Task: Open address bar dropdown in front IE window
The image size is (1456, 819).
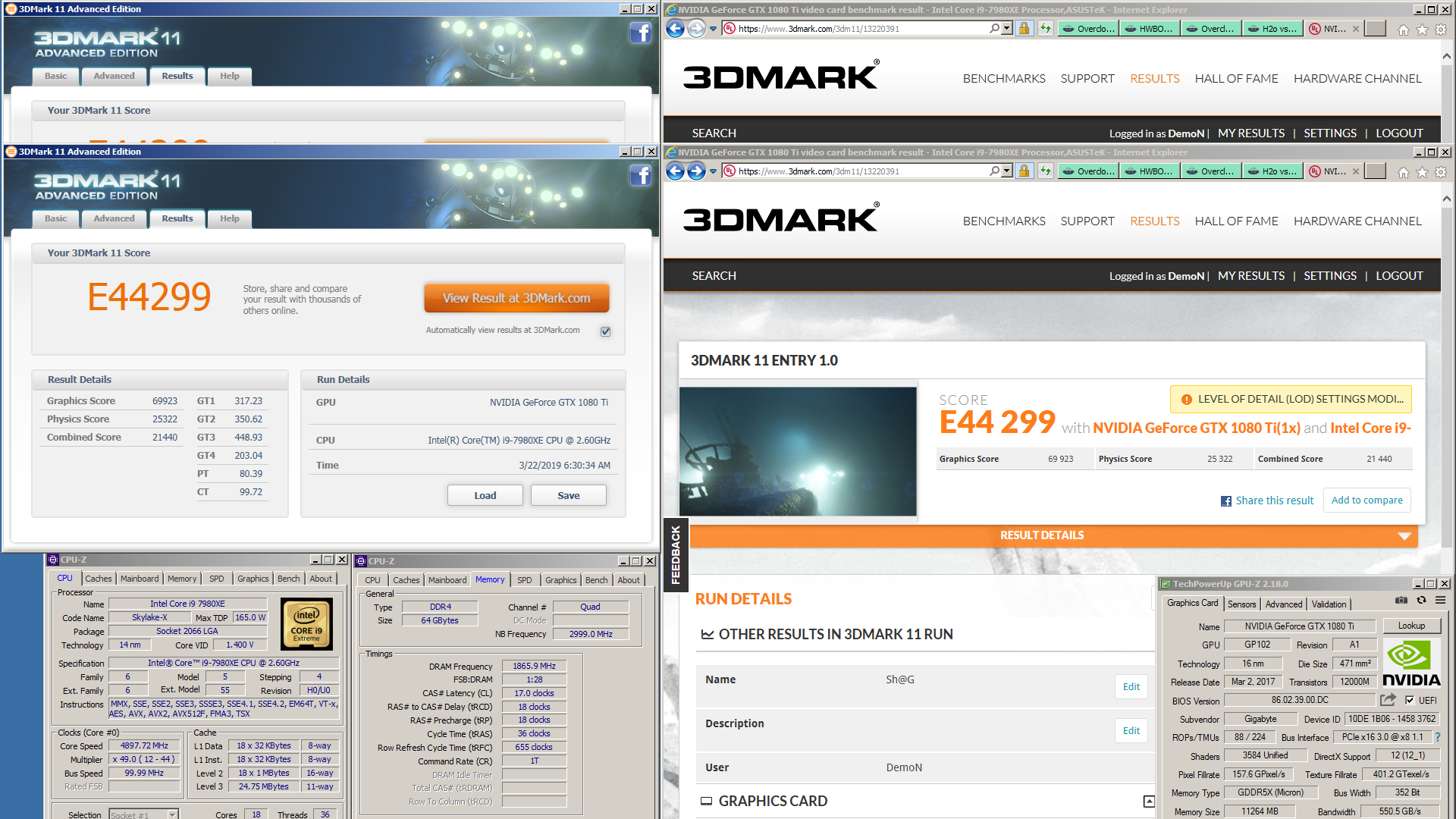Action: tap(1007, 171)
